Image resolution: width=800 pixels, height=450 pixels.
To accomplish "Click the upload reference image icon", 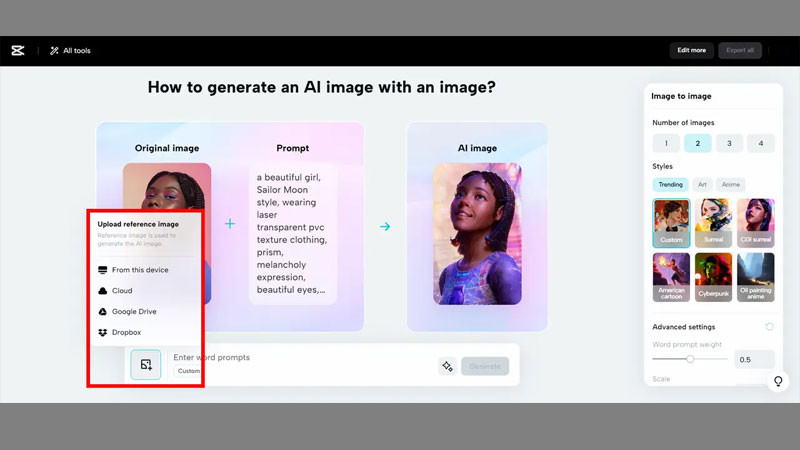I will 146,365.
